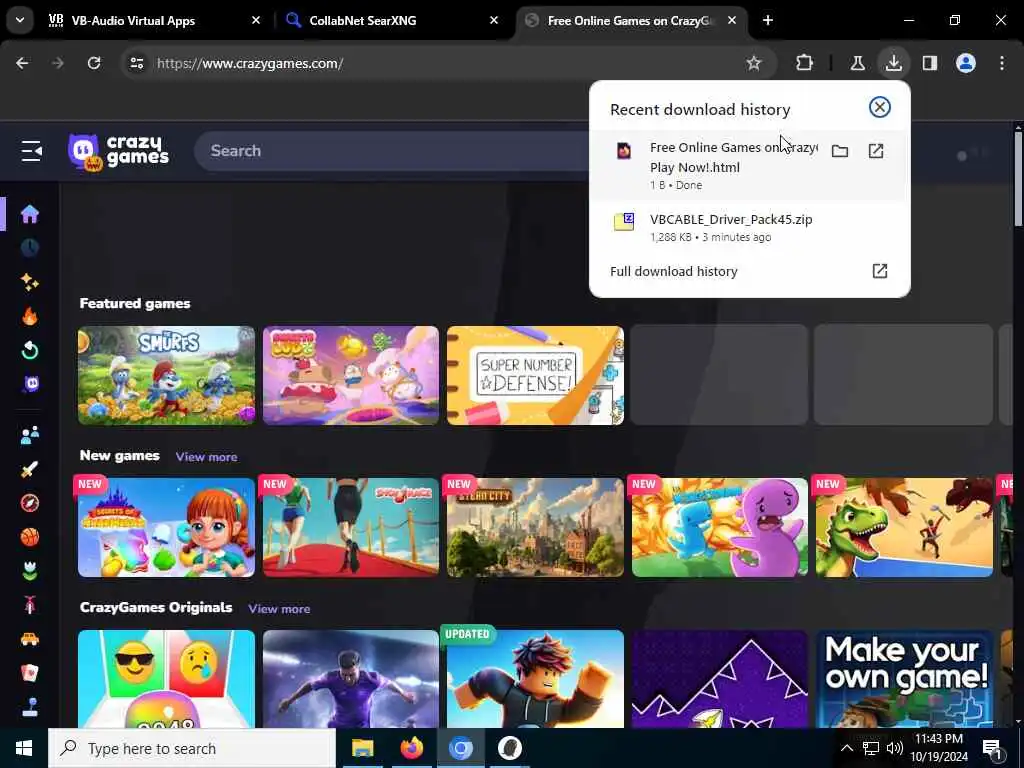The height and width of the screenshot is (768, 1024).
Task: Collapse the sidebar with the hamburger menu icon
Action: click(x=31, y=151)
